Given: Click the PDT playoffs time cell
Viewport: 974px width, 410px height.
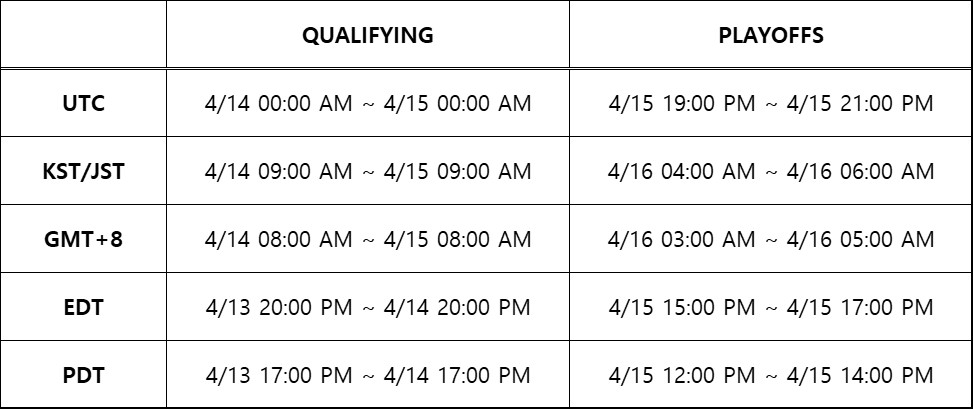Looking at the screenshot, I should [x=770, y=375].
